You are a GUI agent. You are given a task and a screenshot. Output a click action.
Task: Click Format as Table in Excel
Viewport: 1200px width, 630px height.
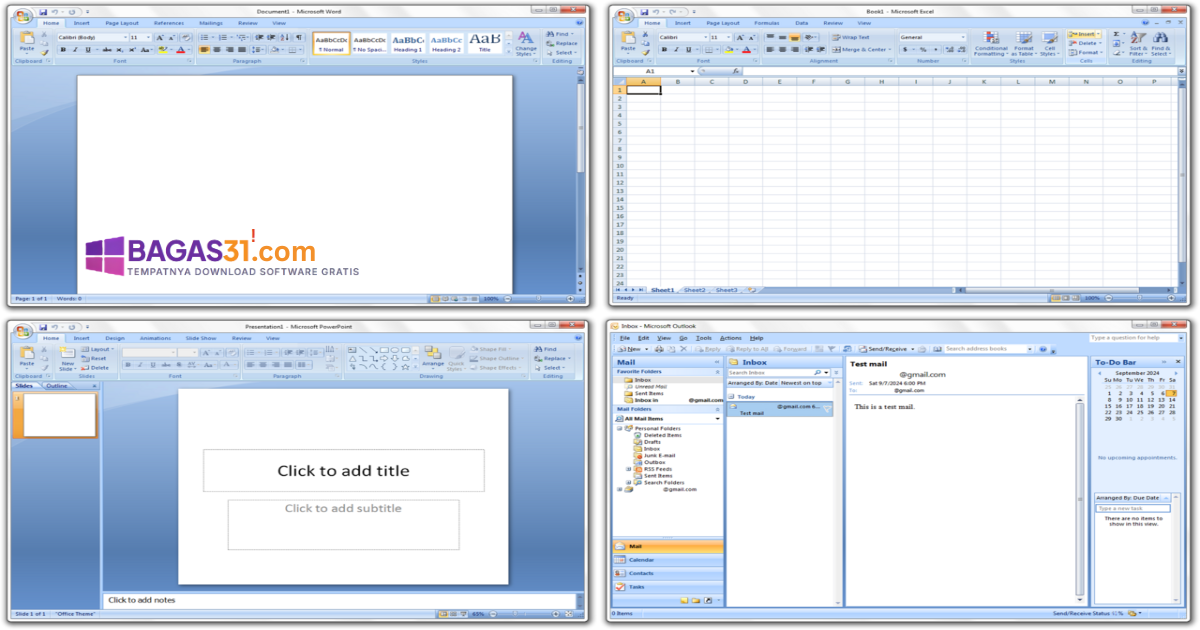click(x=1024, y=44)
